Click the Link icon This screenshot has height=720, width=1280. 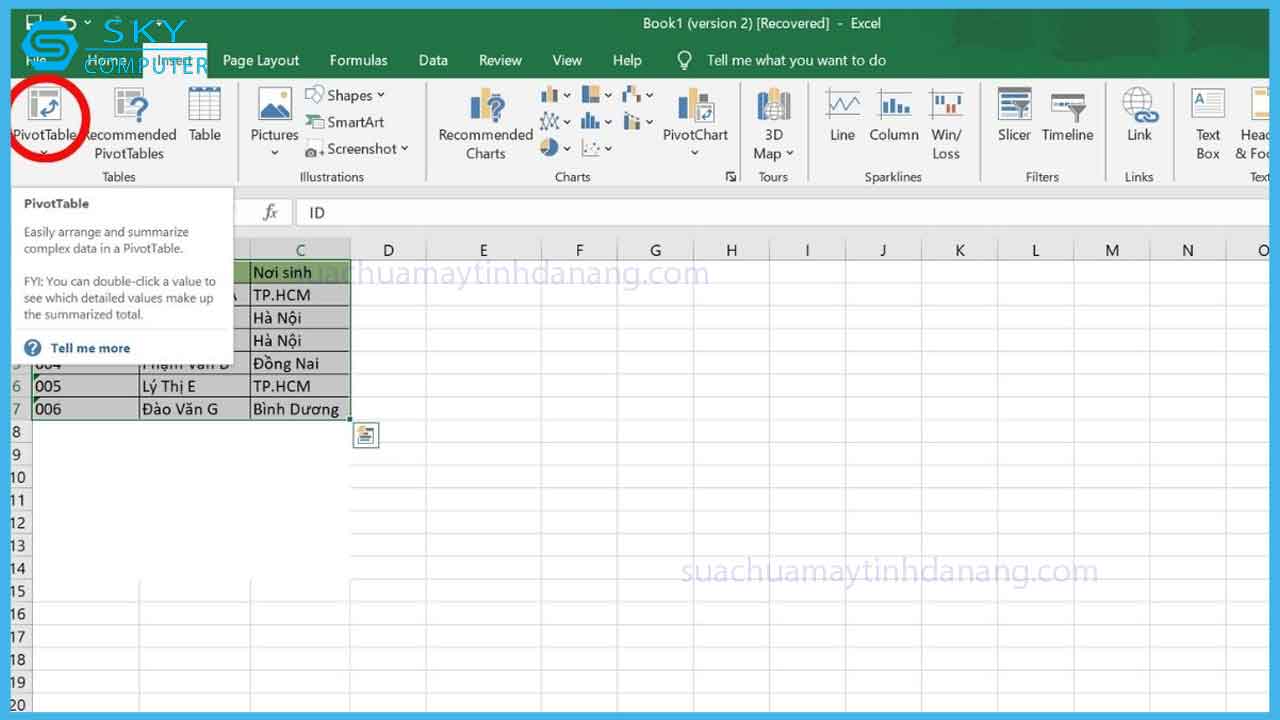pyautogui.click(x=1139, y=104)
